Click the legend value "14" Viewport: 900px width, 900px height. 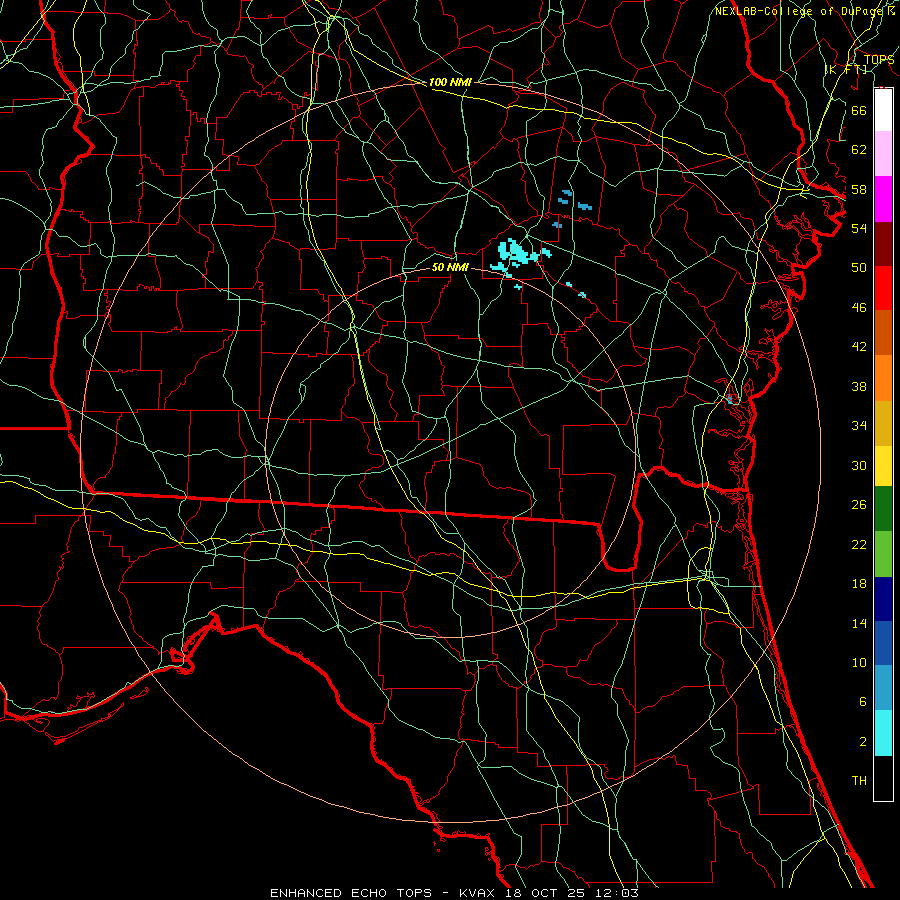pos(859,623)
